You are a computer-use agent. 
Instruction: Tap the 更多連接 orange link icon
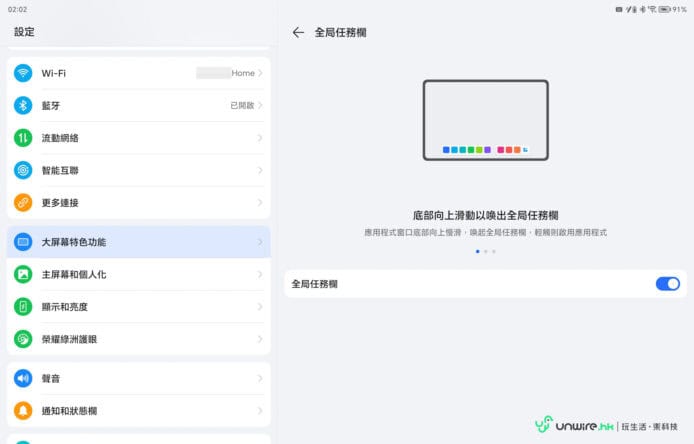click(x=23, y=203)
